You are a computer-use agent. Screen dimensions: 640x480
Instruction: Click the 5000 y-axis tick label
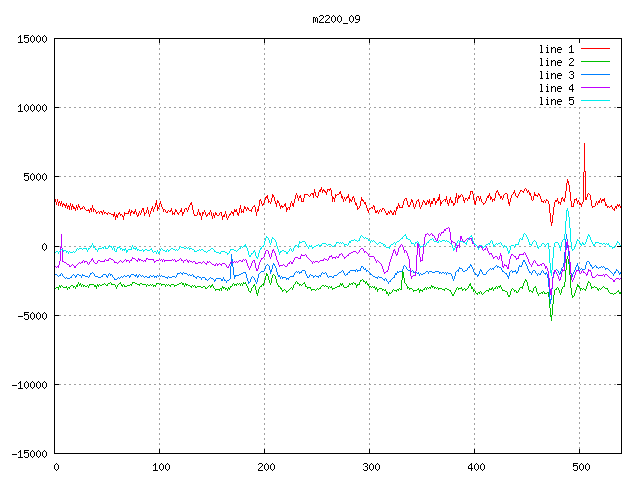coord(35,177)
